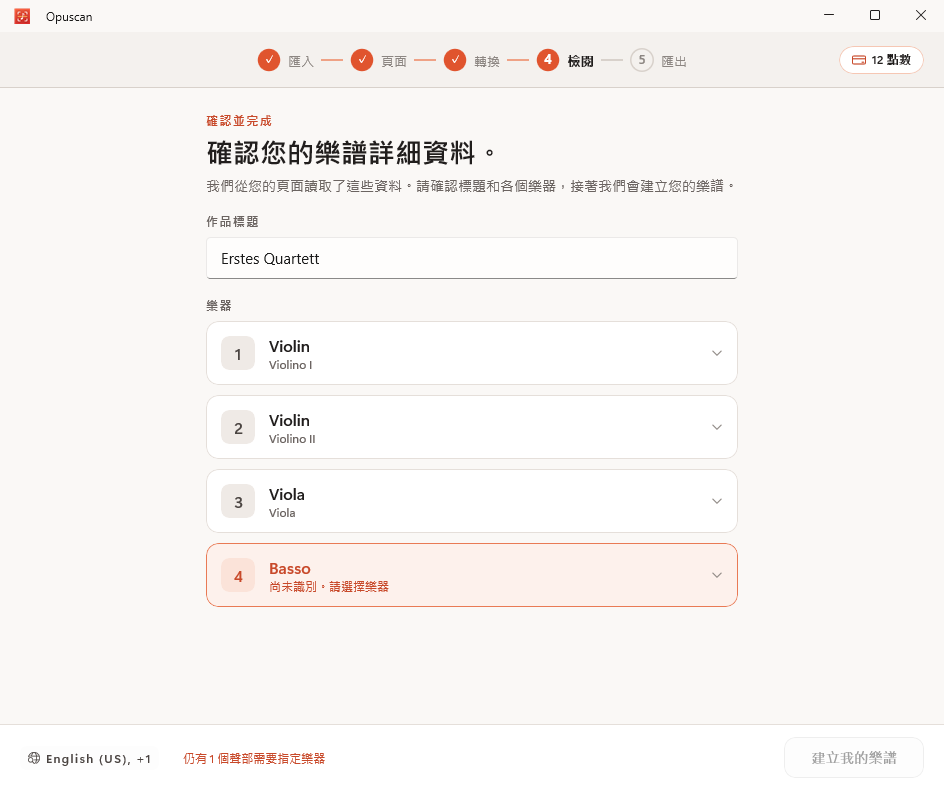Click the 建立我的樂譜 button
Viewport: 944px width, 790px height.
point(854,758)
